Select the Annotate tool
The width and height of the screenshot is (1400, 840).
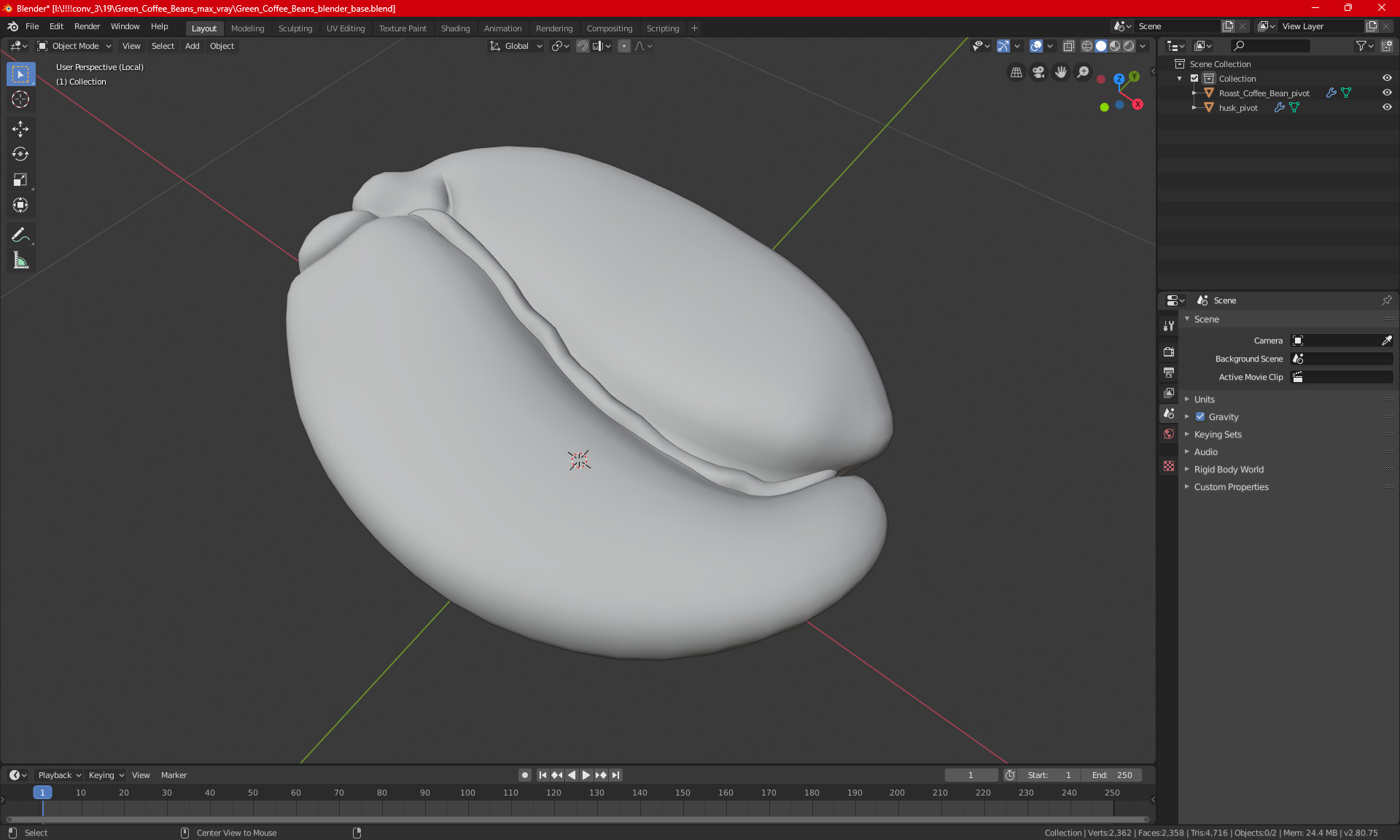(x=20, y=235)
